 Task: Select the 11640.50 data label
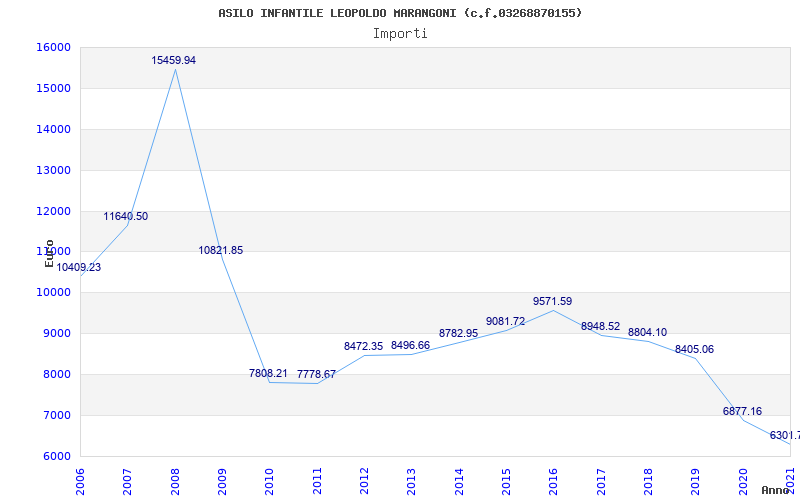[126, 216]
